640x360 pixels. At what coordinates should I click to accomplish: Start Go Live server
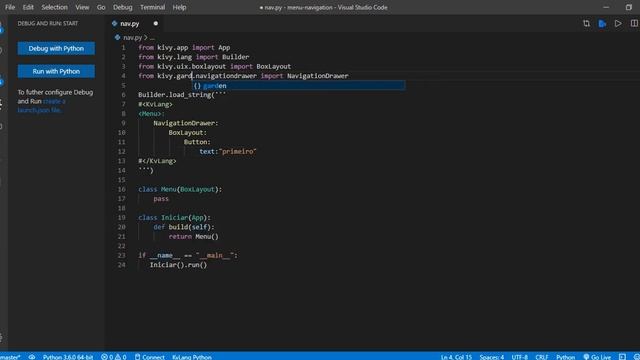[x=597, y=357]
